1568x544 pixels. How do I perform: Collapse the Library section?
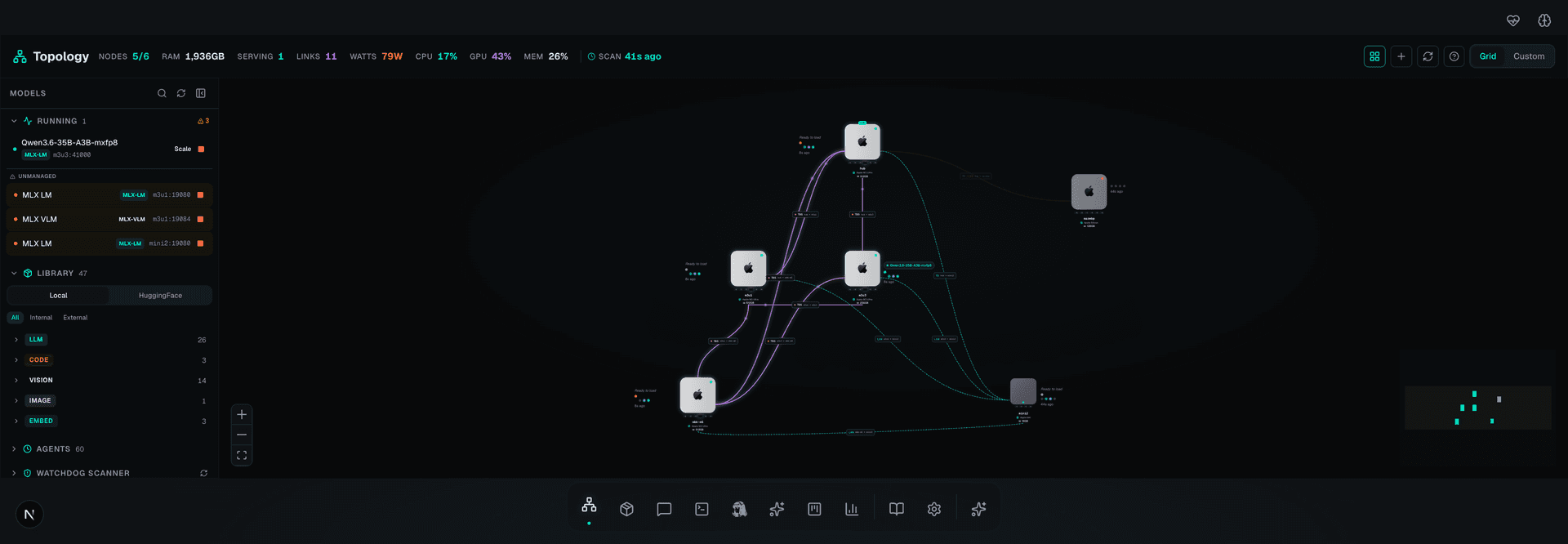click(x=14, y=273)
